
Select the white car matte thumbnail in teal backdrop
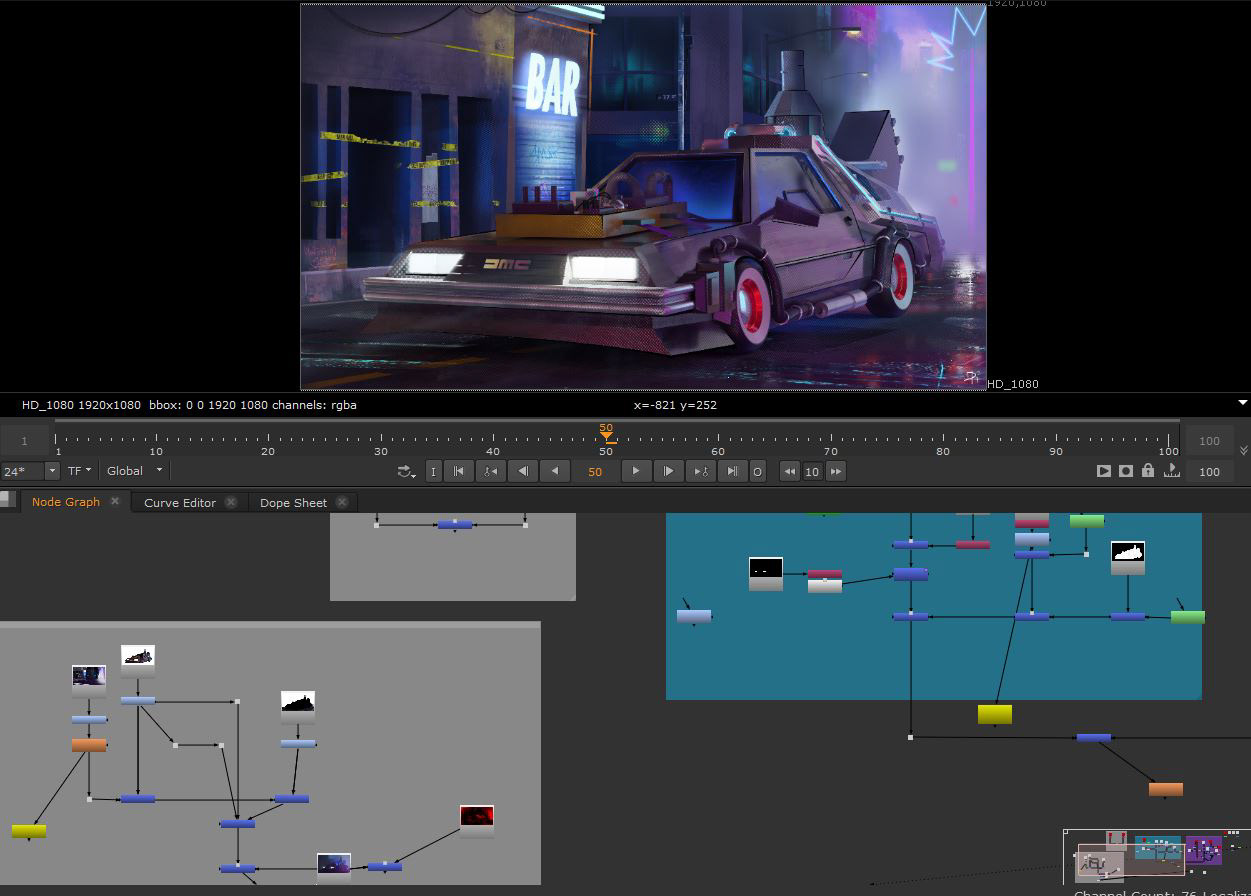1128,558
